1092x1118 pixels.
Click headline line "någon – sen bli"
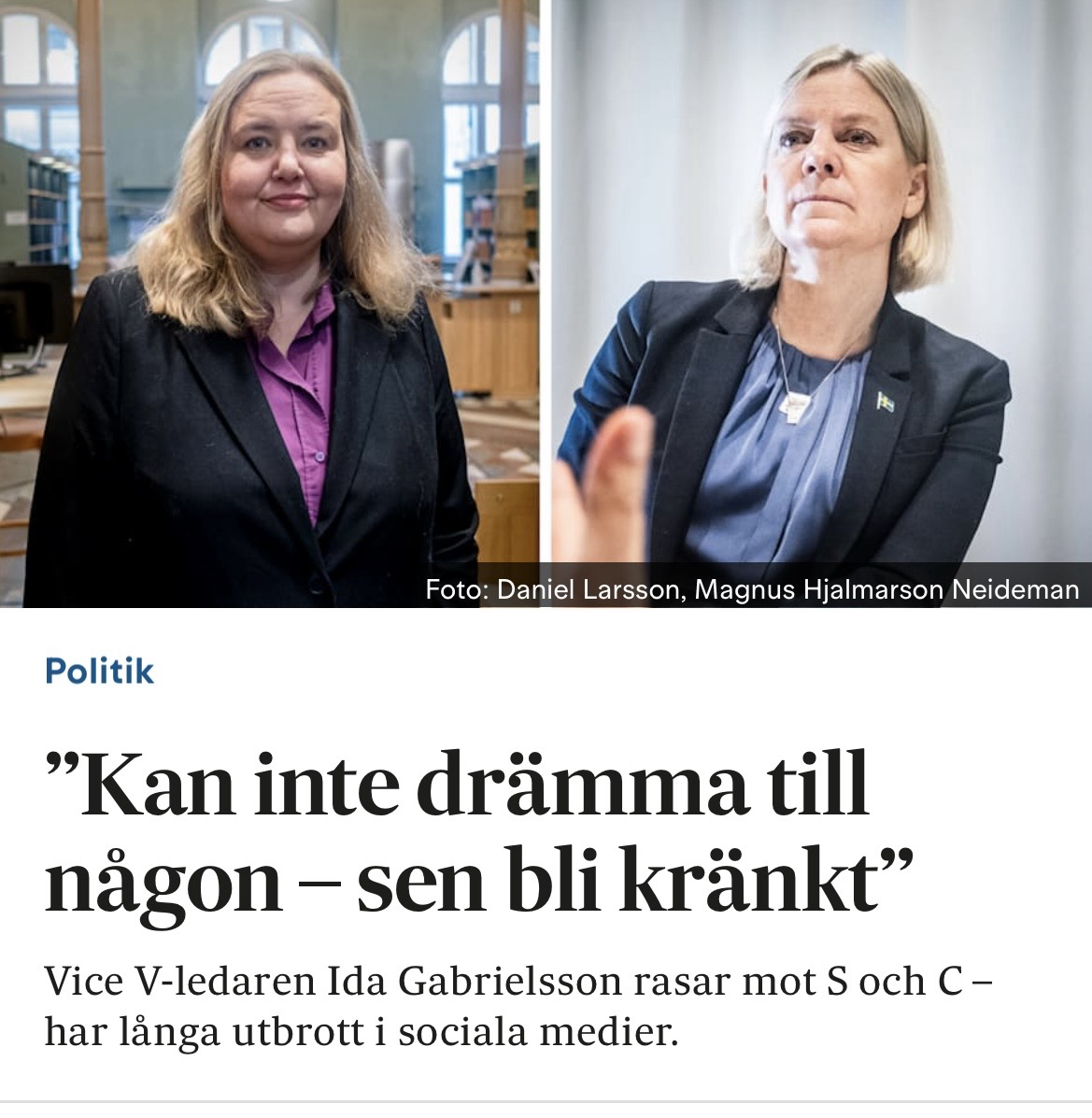click(x=324, y=884)
